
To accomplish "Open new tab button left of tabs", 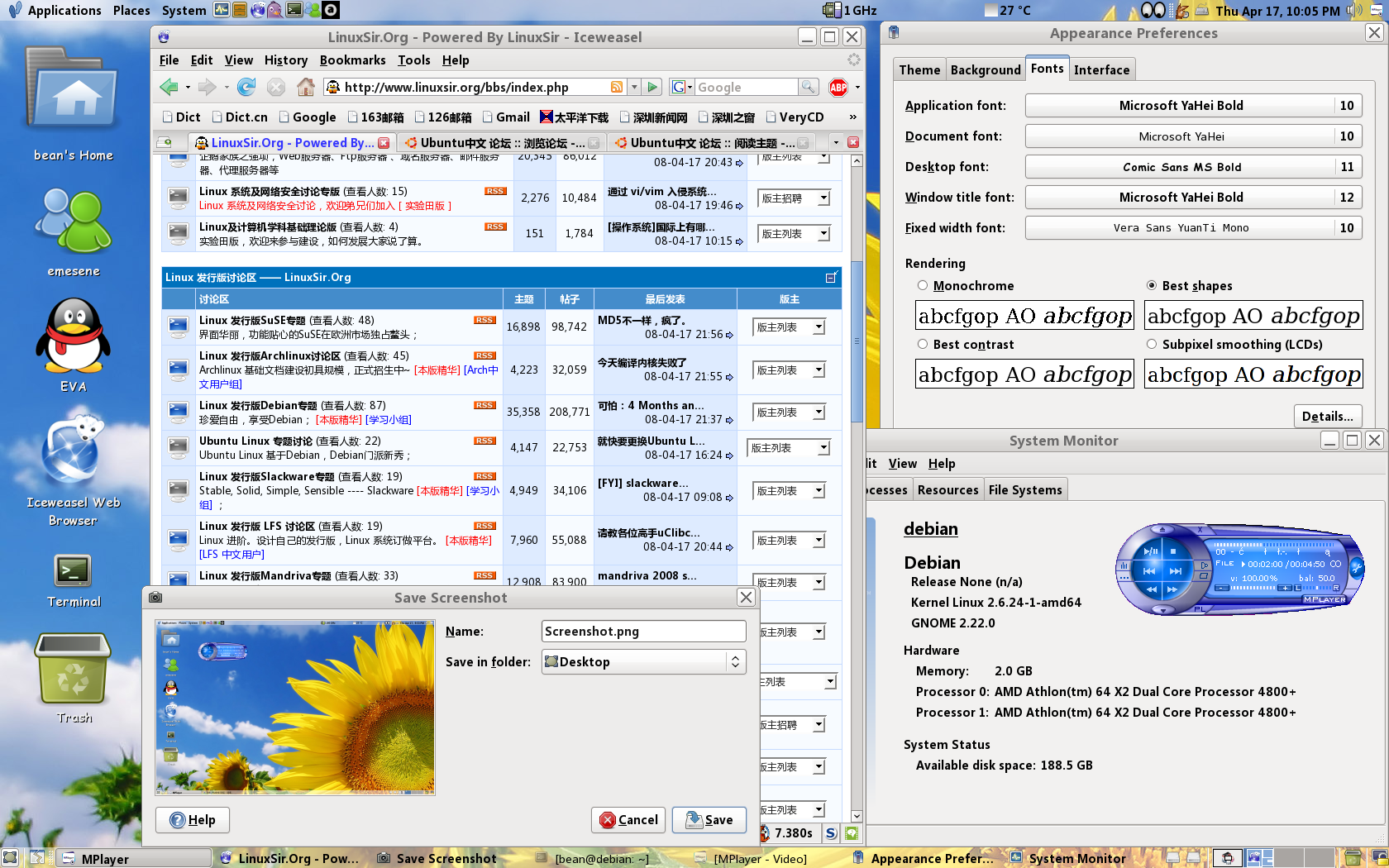I will [x=165, y=142].
